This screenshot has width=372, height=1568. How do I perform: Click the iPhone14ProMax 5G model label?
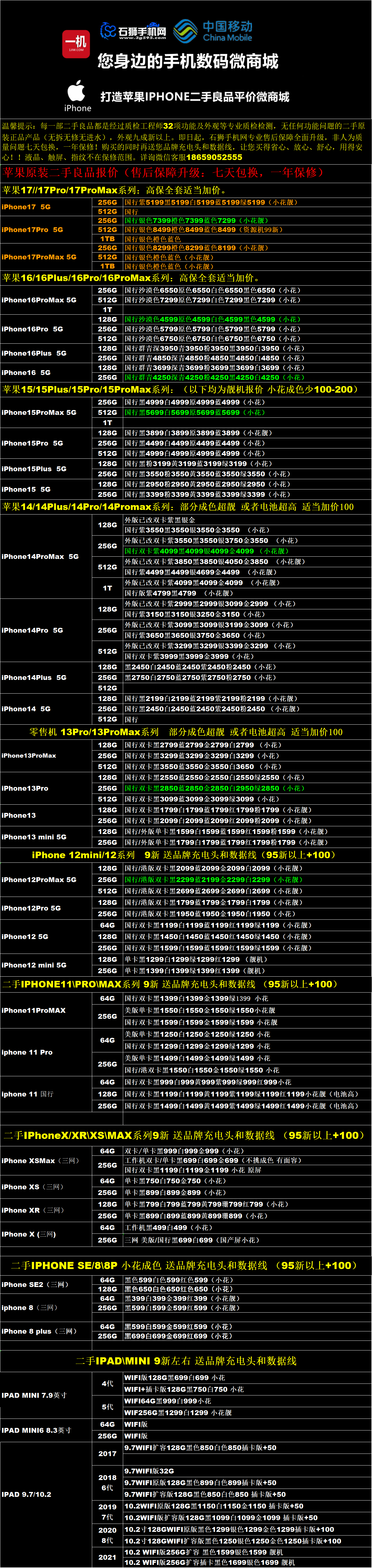(x=40, y=556)
